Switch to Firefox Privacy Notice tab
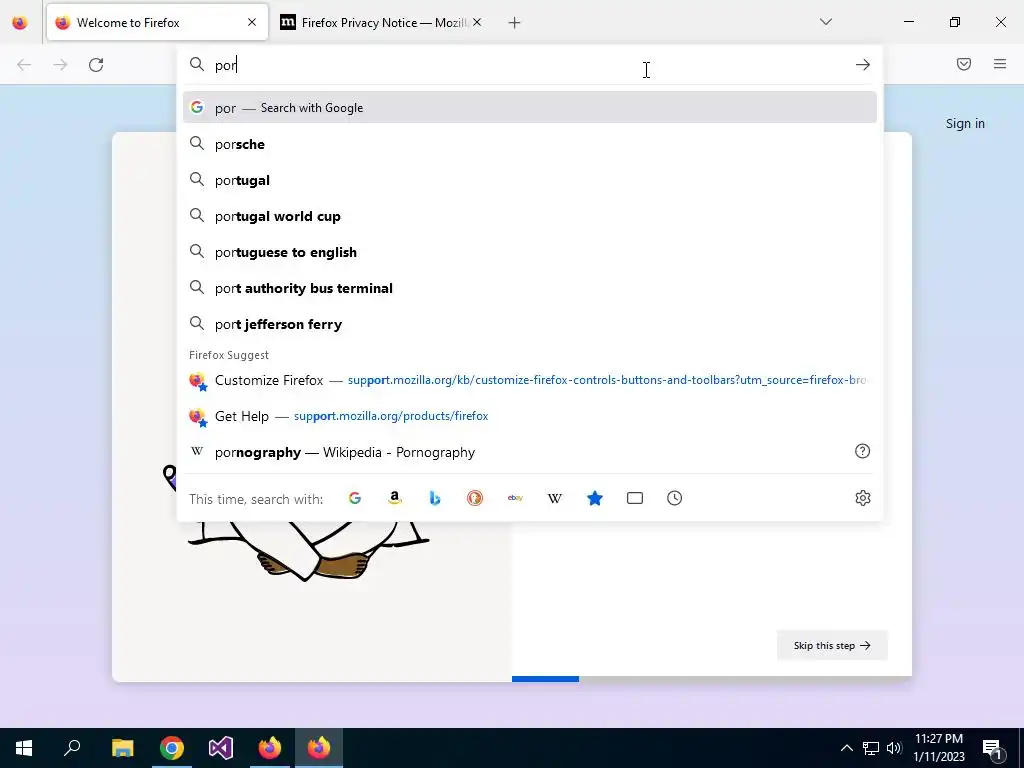The width and height of the screenshot is (1024, 768). tap(383, 22)
